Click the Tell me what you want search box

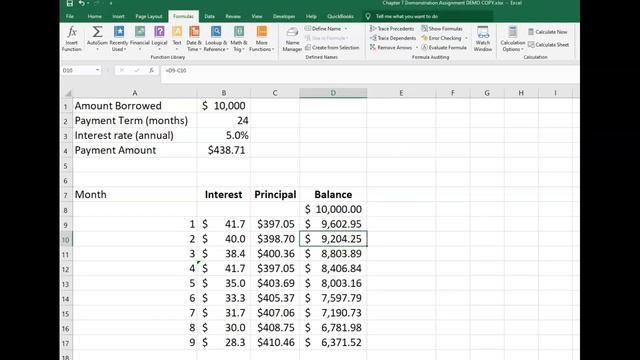427,16
